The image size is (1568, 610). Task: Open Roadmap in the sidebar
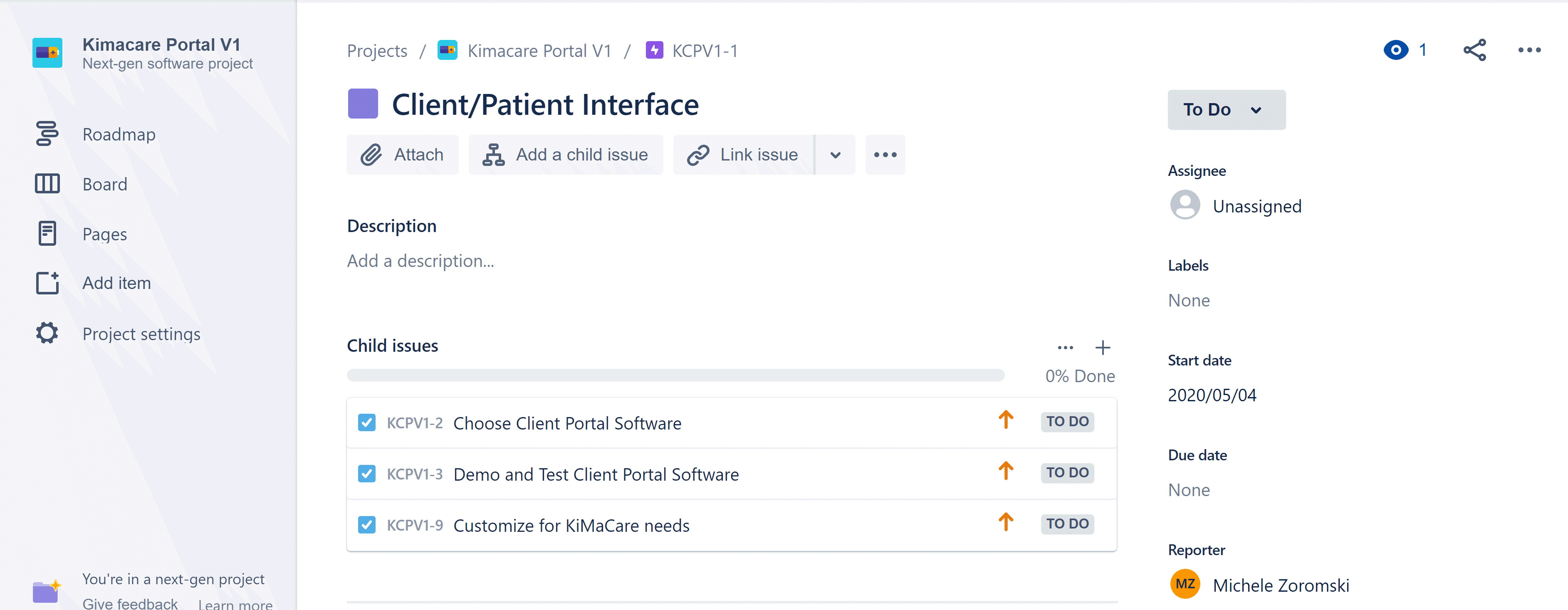coord(119,134)
